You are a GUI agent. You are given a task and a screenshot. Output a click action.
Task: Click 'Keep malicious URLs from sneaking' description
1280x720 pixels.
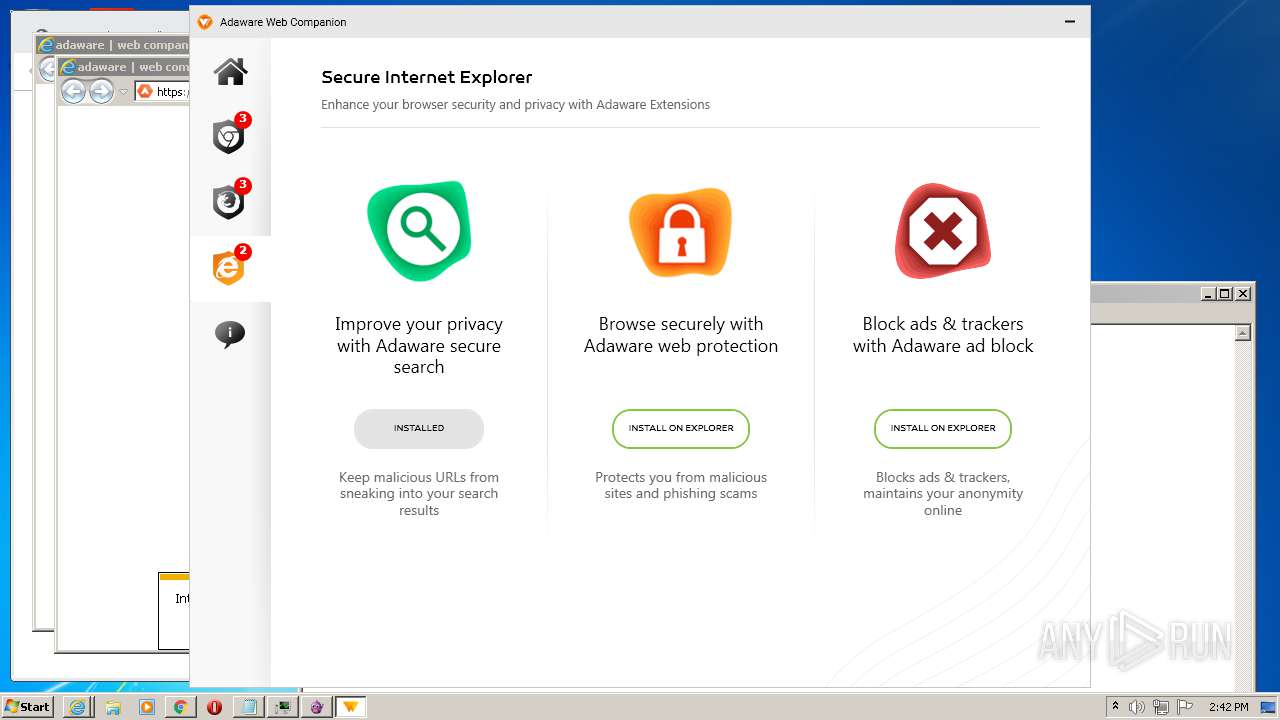pyautogui.click(x=419, y=494)
